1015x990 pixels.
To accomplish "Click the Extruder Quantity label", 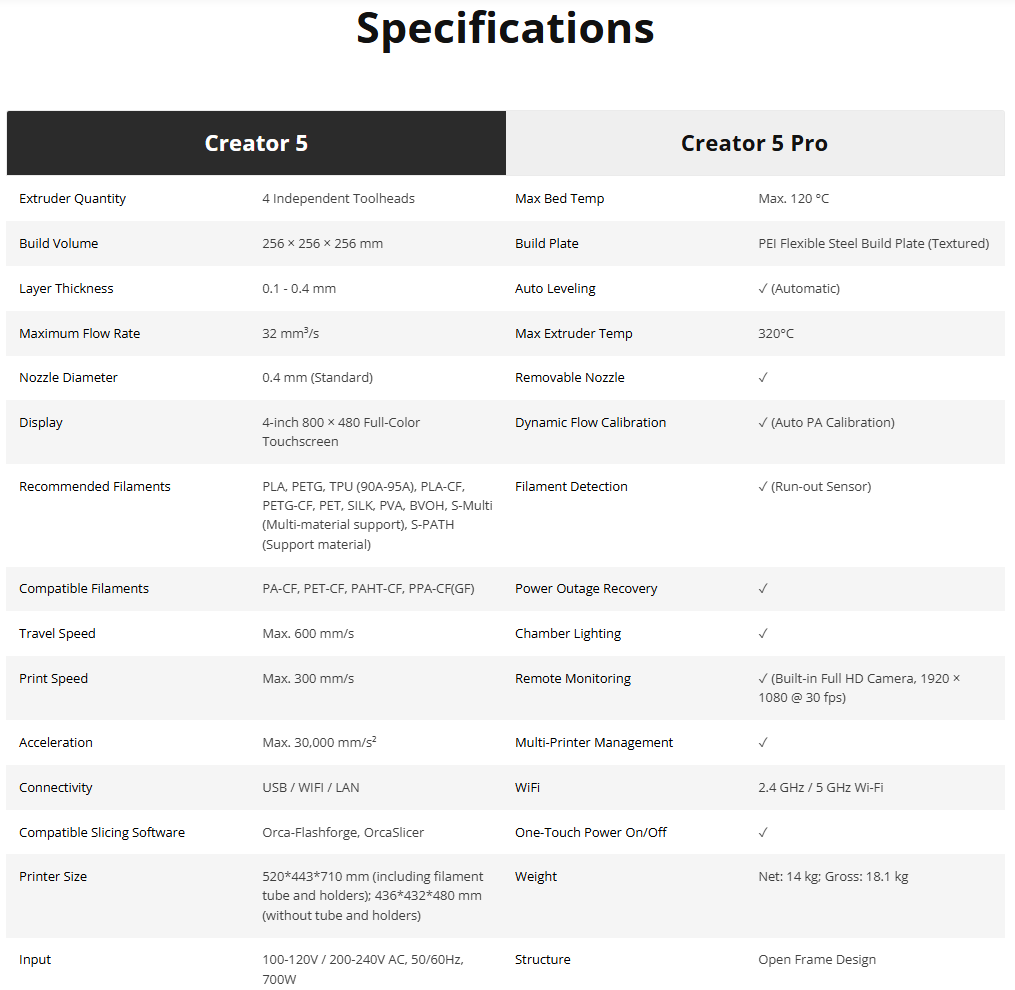I will (72, 199).
